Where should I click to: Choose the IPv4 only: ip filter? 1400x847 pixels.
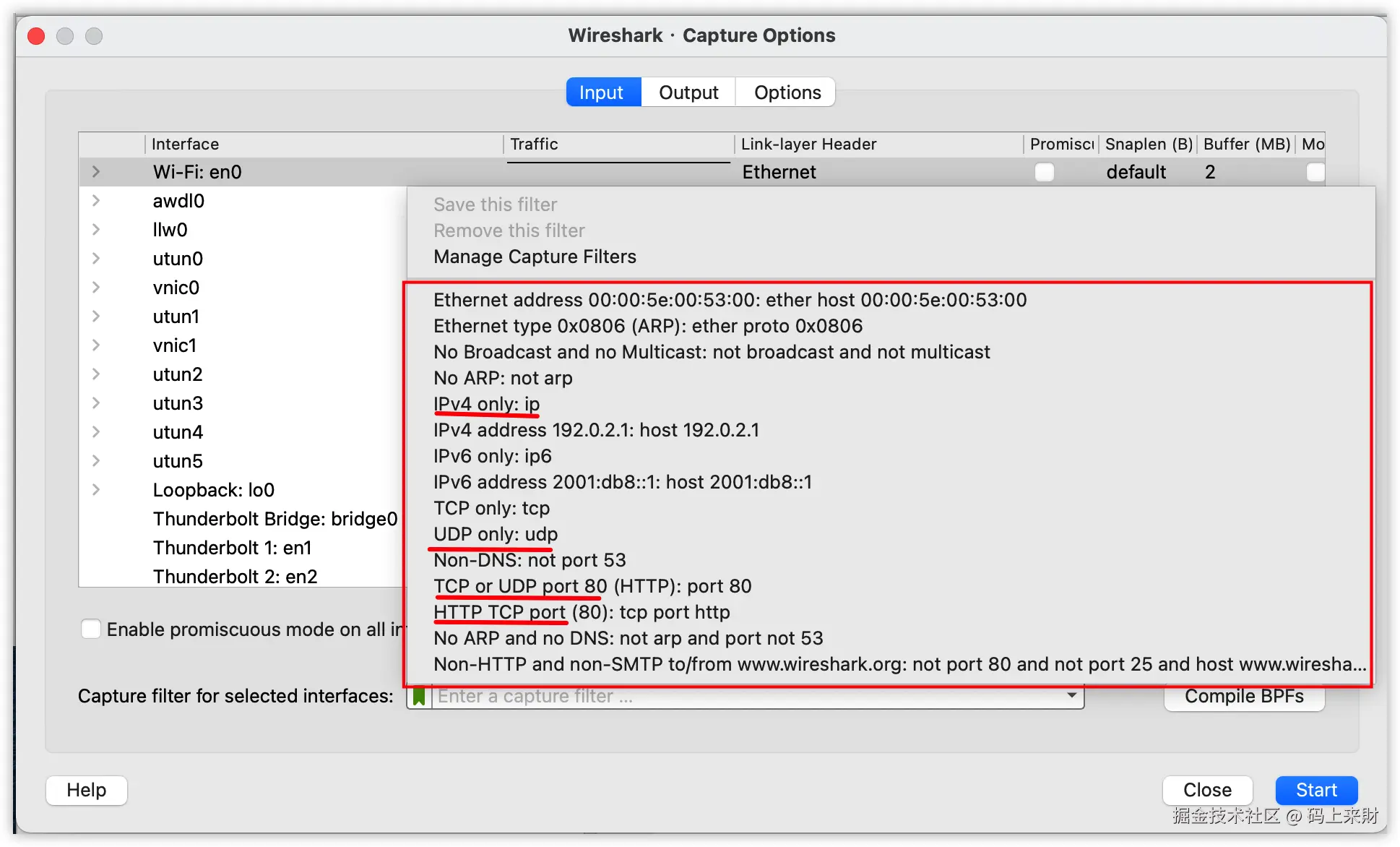486,404
